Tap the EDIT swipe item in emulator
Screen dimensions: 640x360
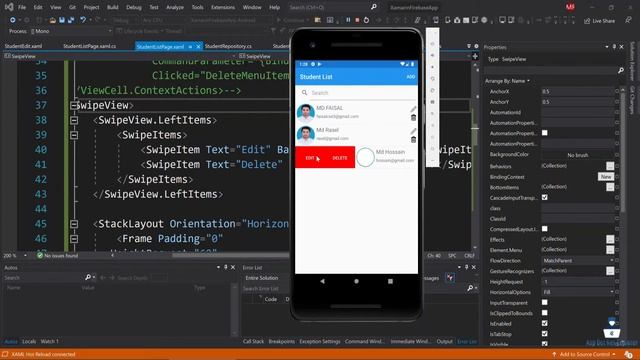point(310,158)
